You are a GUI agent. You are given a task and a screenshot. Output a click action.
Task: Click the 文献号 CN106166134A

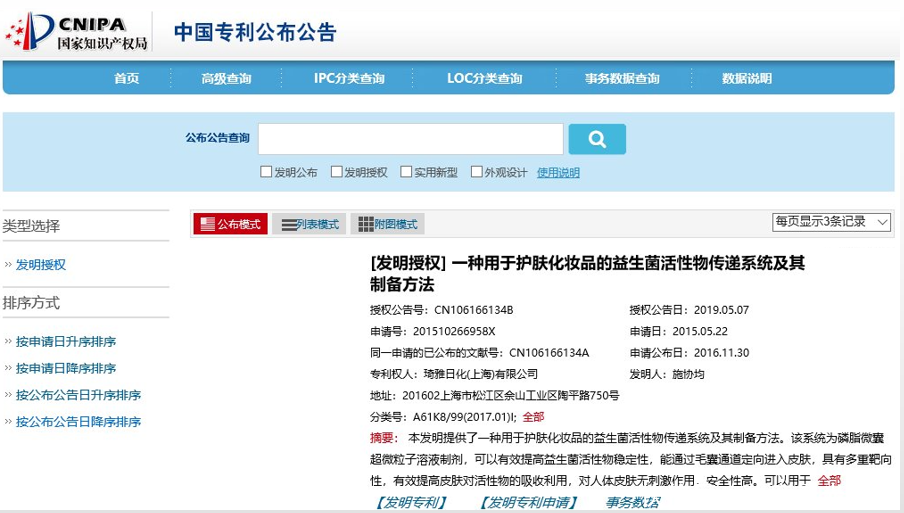[549, 353]
